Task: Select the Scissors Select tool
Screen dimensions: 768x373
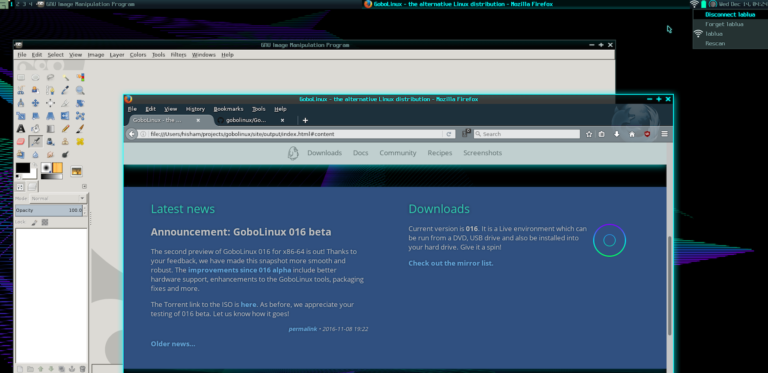Action: point(21,90)
